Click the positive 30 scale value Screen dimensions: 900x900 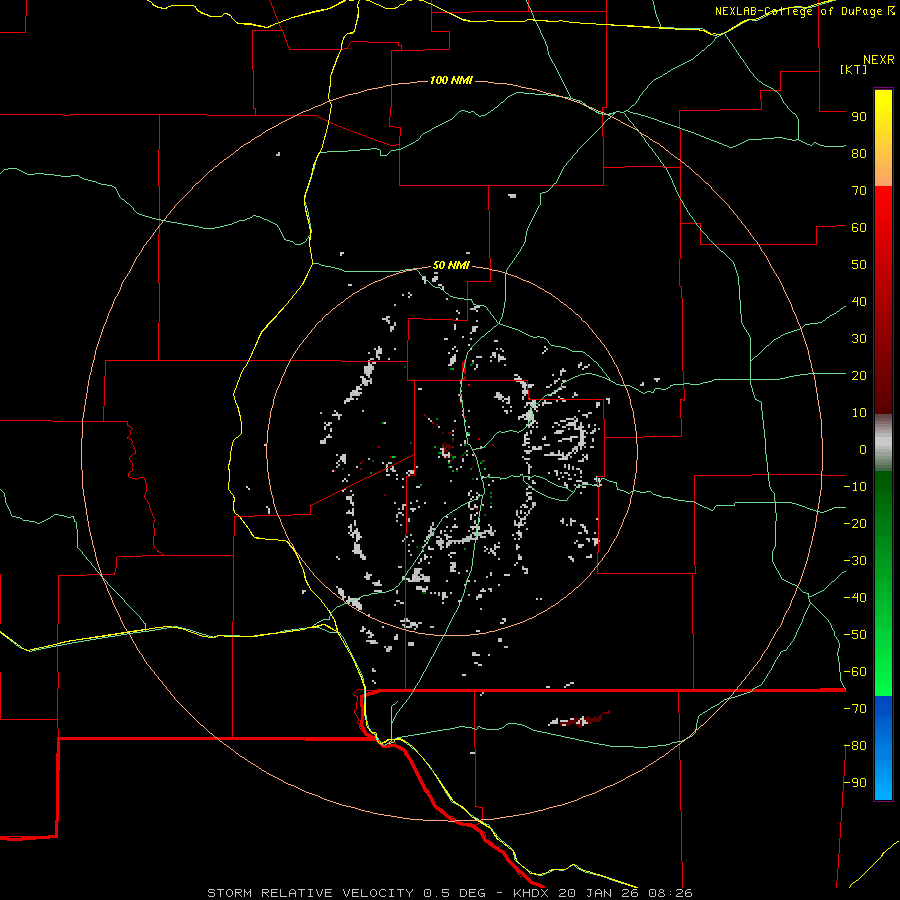click(859, 339)
